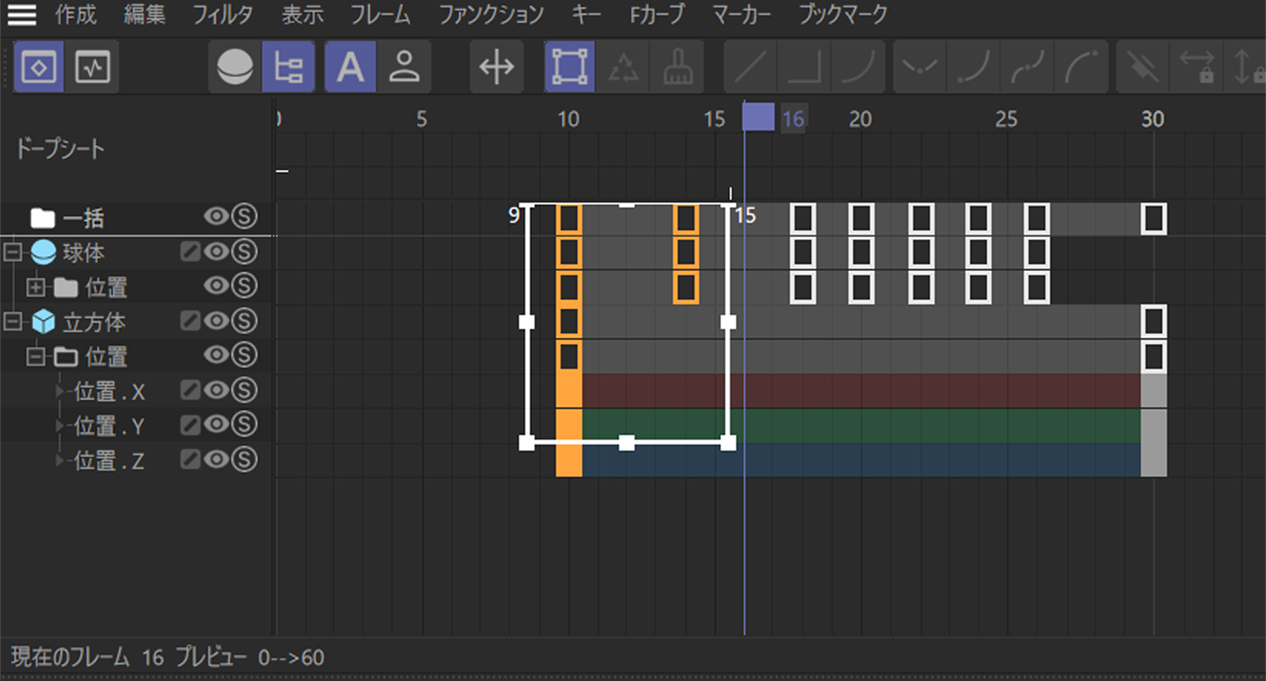Collapse the 位置 folder under 立方体

(x=37, y=356)
